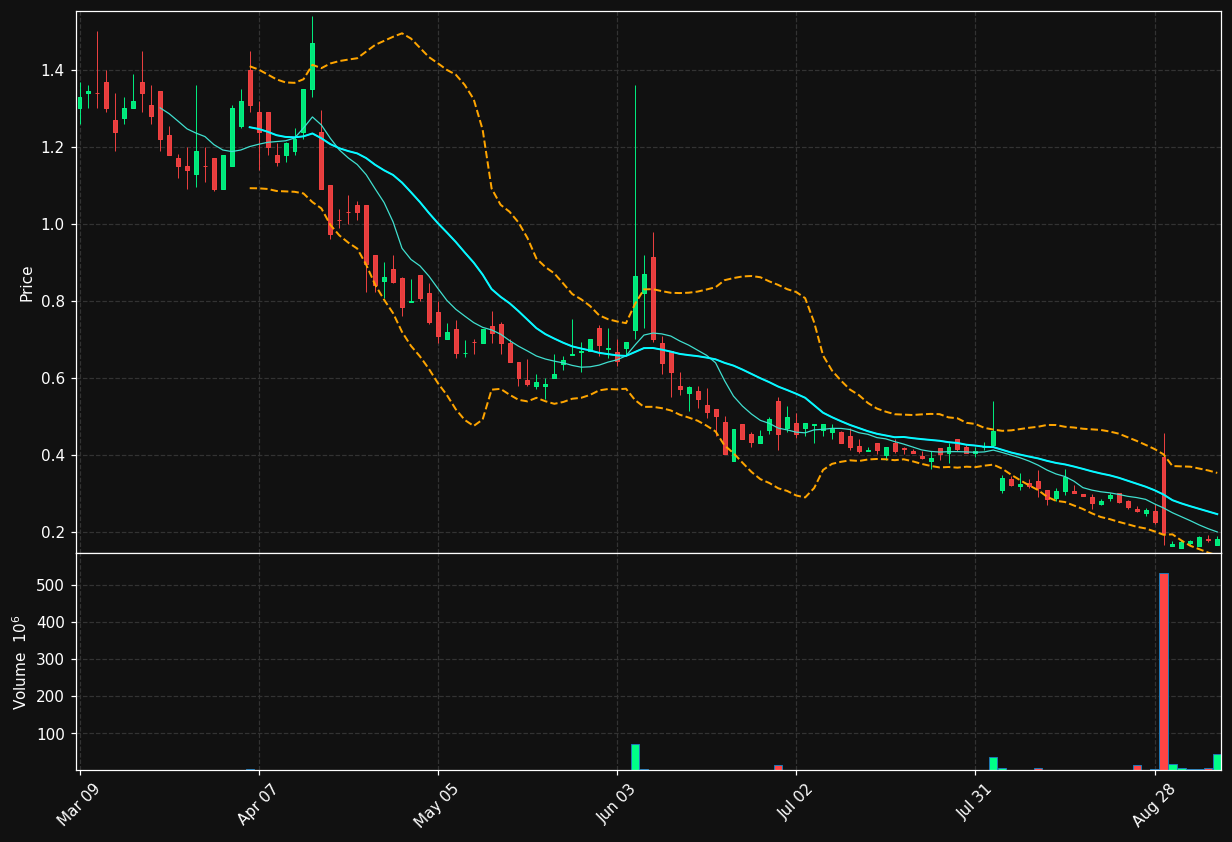
Task: Click the May 05 date label
Action: click(x=435, y=804)
